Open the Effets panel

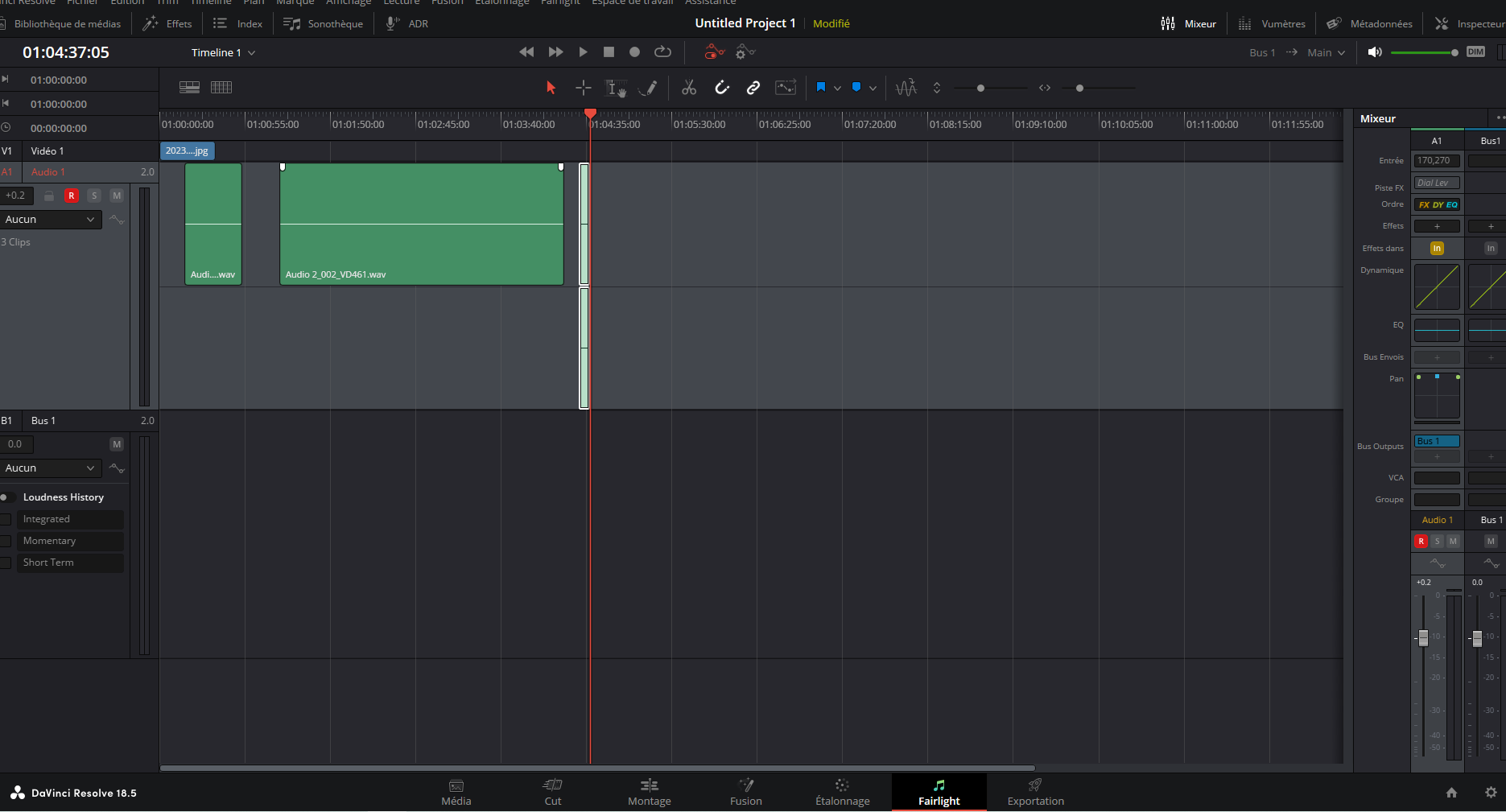pyautogui.click(x=167, y=24)
